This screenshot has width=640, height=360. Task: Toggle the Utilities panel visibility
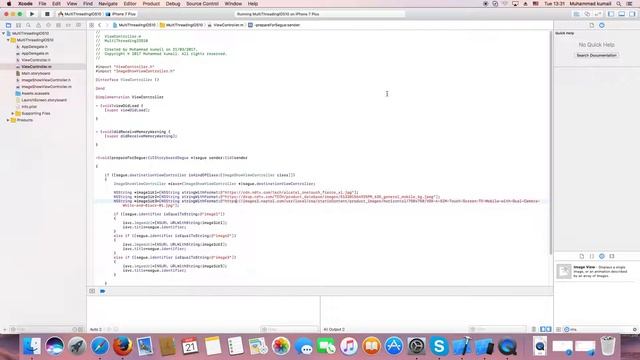(x=632, y=14)
